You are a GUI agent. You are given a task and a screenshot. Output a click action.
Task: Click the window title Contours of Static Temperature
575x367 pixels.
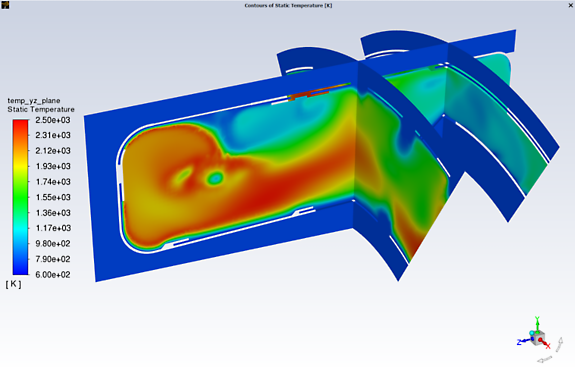point(288,5)
